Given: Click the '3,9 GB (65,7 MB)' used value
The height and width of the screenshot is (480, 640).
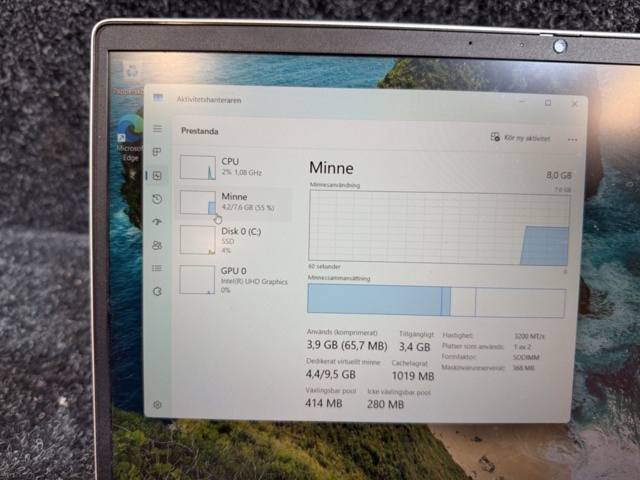Looking at the screenshot, I should pyautogui.click(x=347, y=345).
